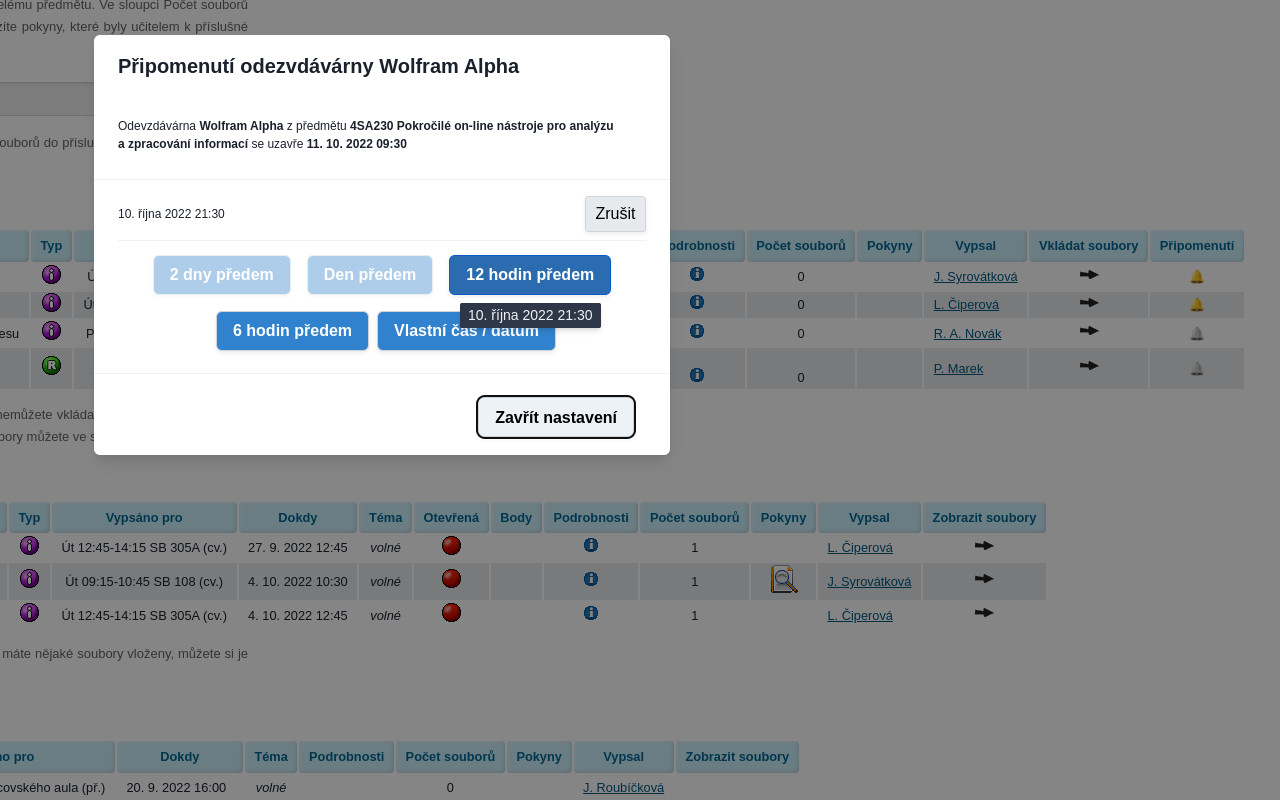Viewport: 1280px width, 800px height.
Task: Open the magnifier instructions icon in the Pokyny column
Action: pyautogui.click(x=784, y=579)
